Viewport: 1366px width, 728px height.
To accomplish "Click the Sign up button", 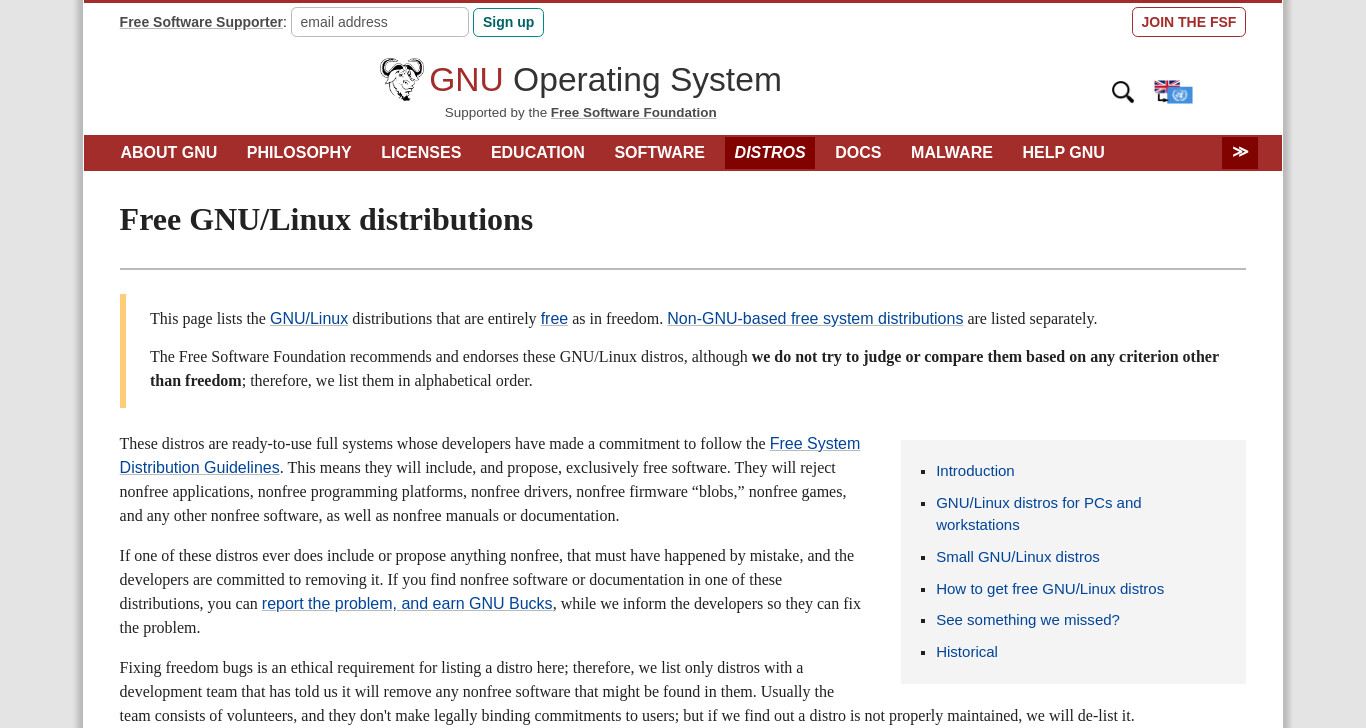I will pos(508,22).
